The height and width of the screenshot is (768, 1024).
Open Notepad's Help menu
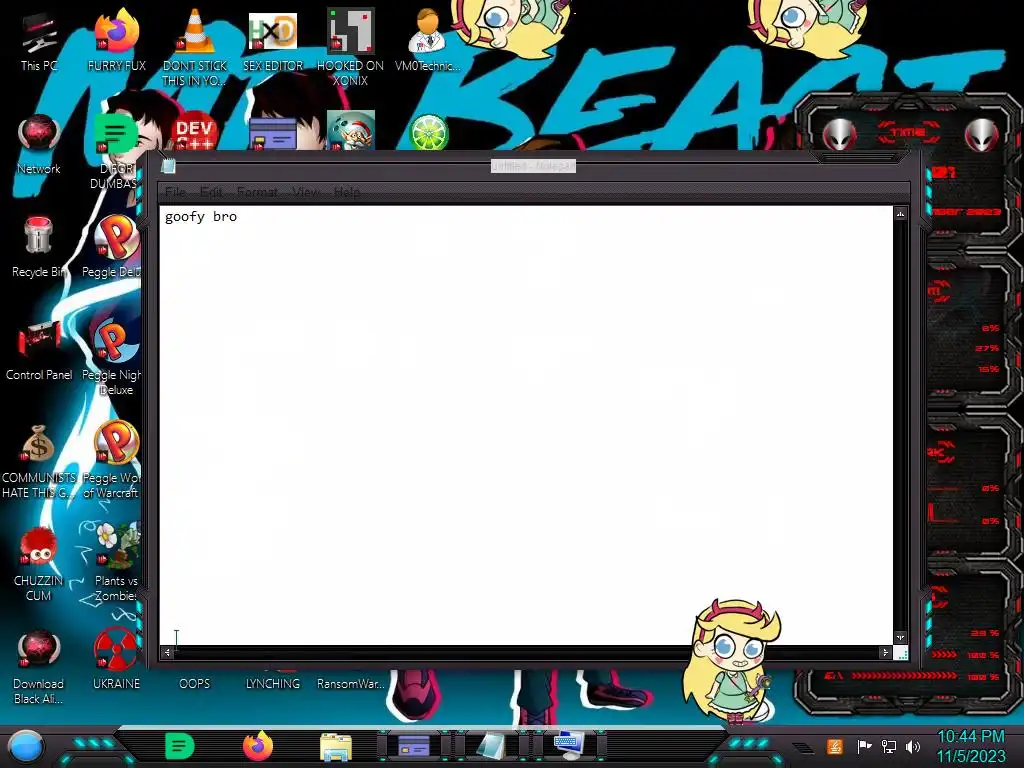[347, 192]
